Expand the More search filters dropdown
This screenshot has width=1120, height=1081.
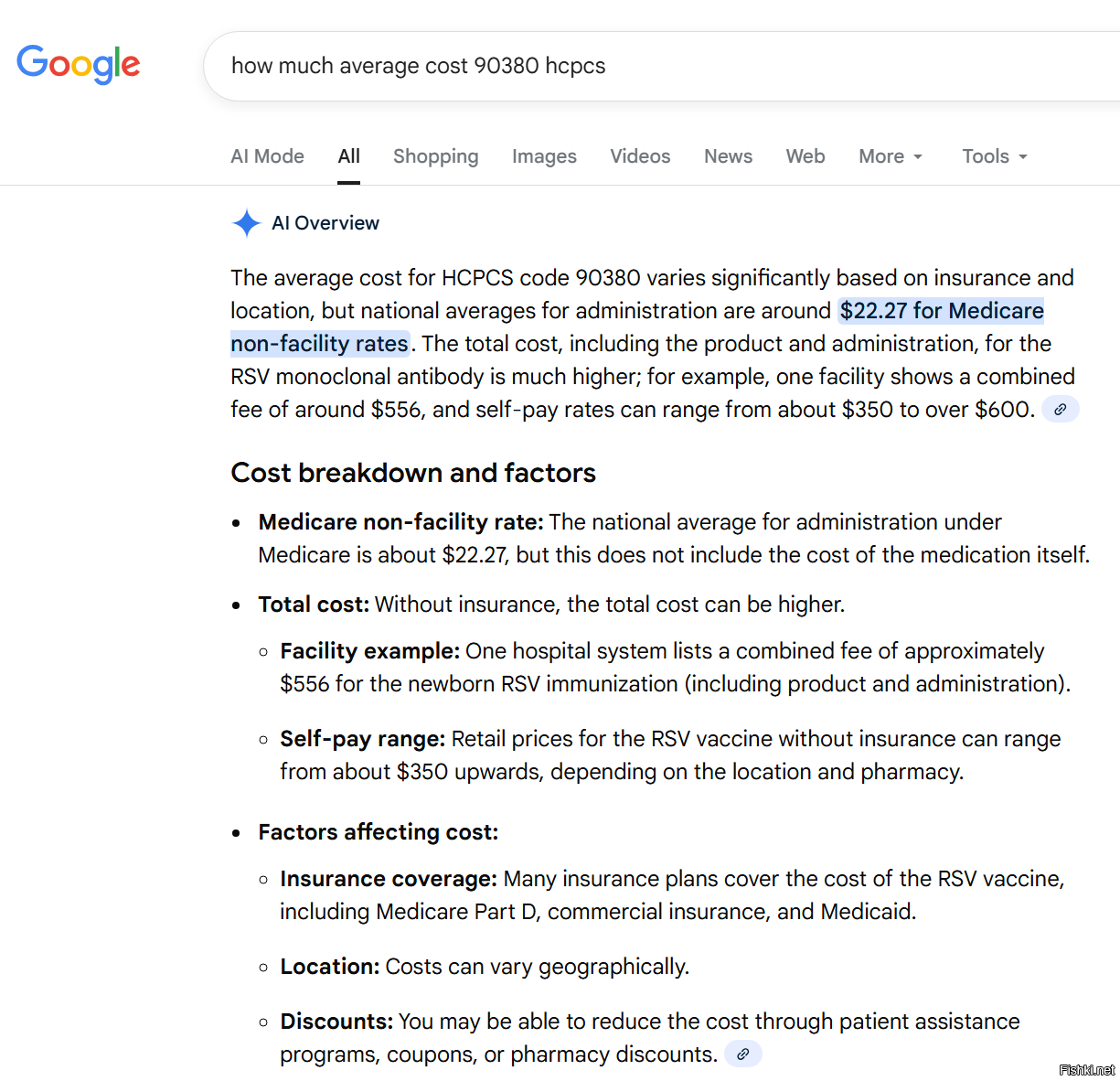click(x=890, y=156)
